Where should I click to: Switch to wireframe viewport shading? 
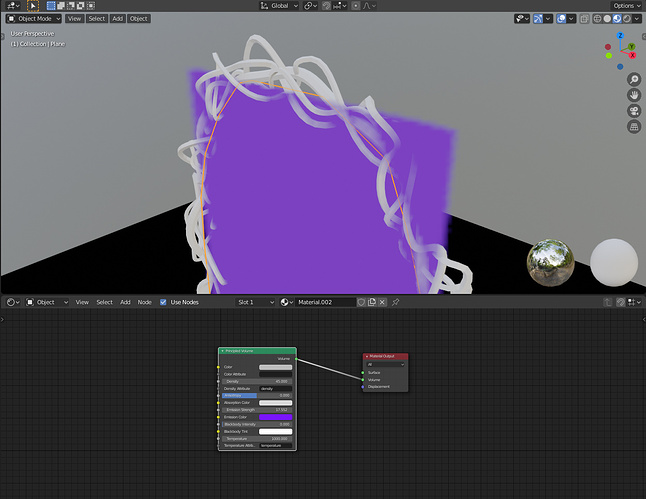(597, 19)
